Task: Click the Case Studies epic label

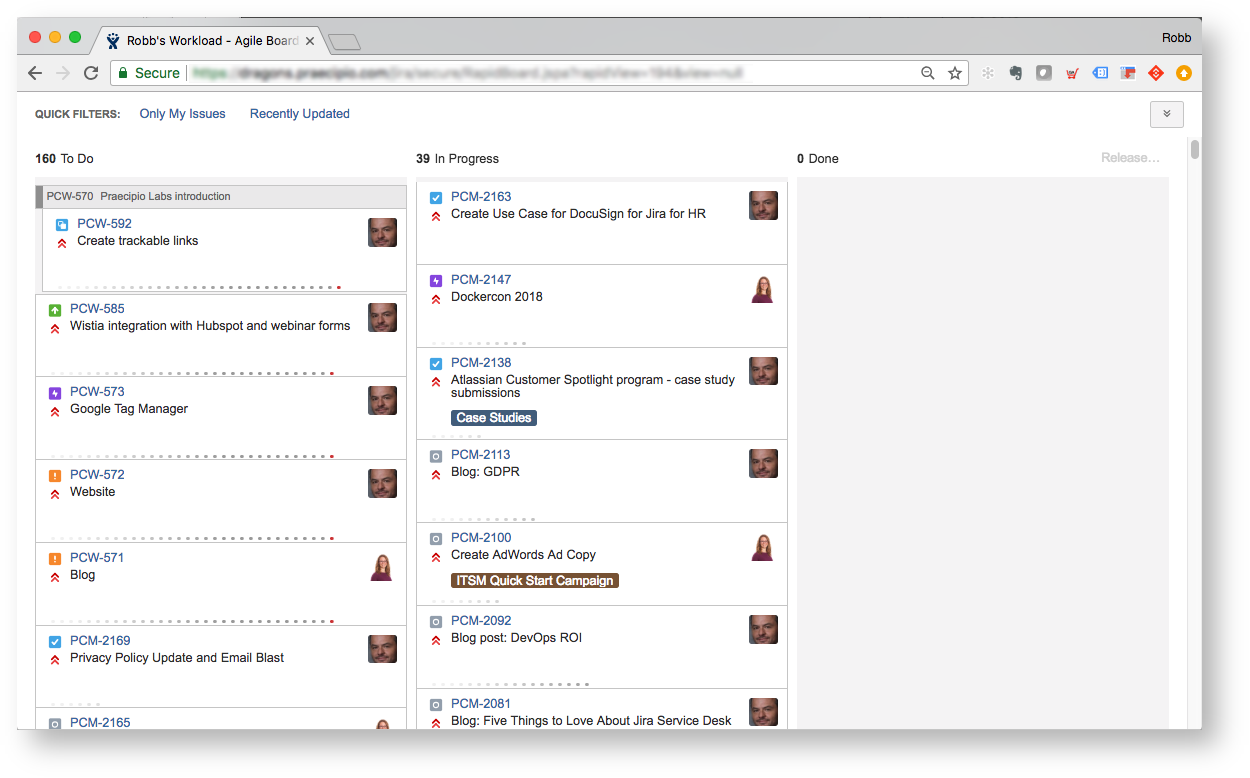Action: click(x=494, y=418)
